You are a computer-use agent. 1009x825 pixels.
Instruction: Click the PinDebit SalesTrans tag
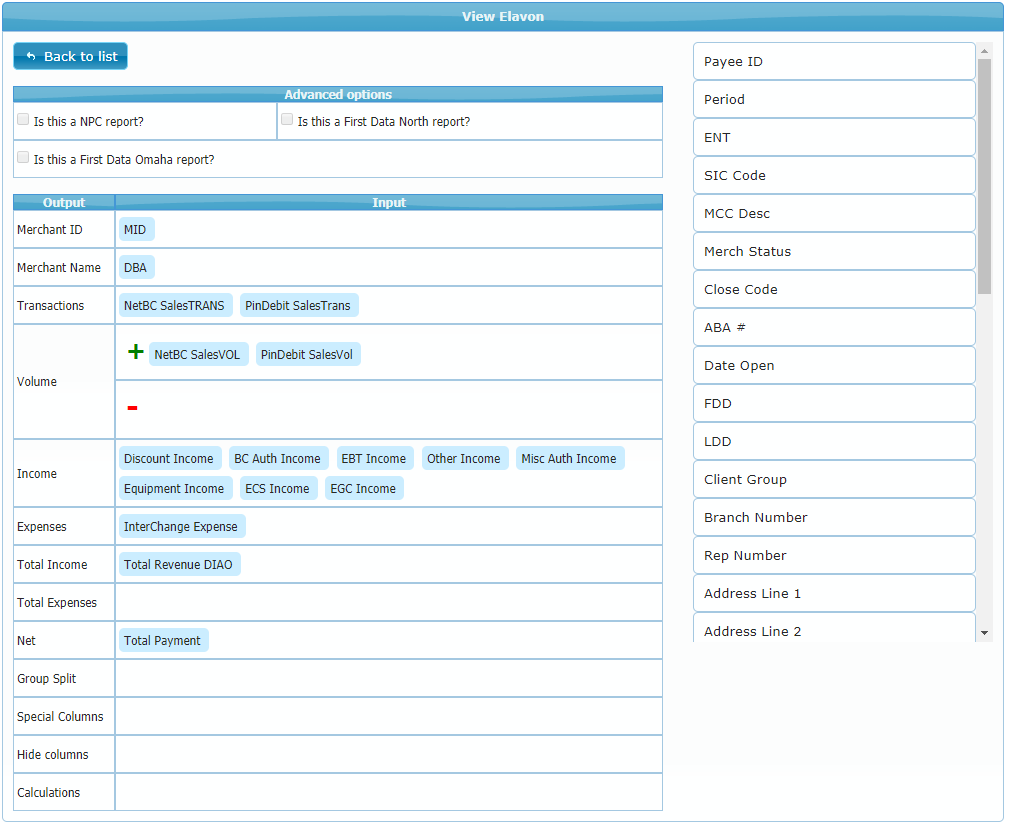pos(298,306)
